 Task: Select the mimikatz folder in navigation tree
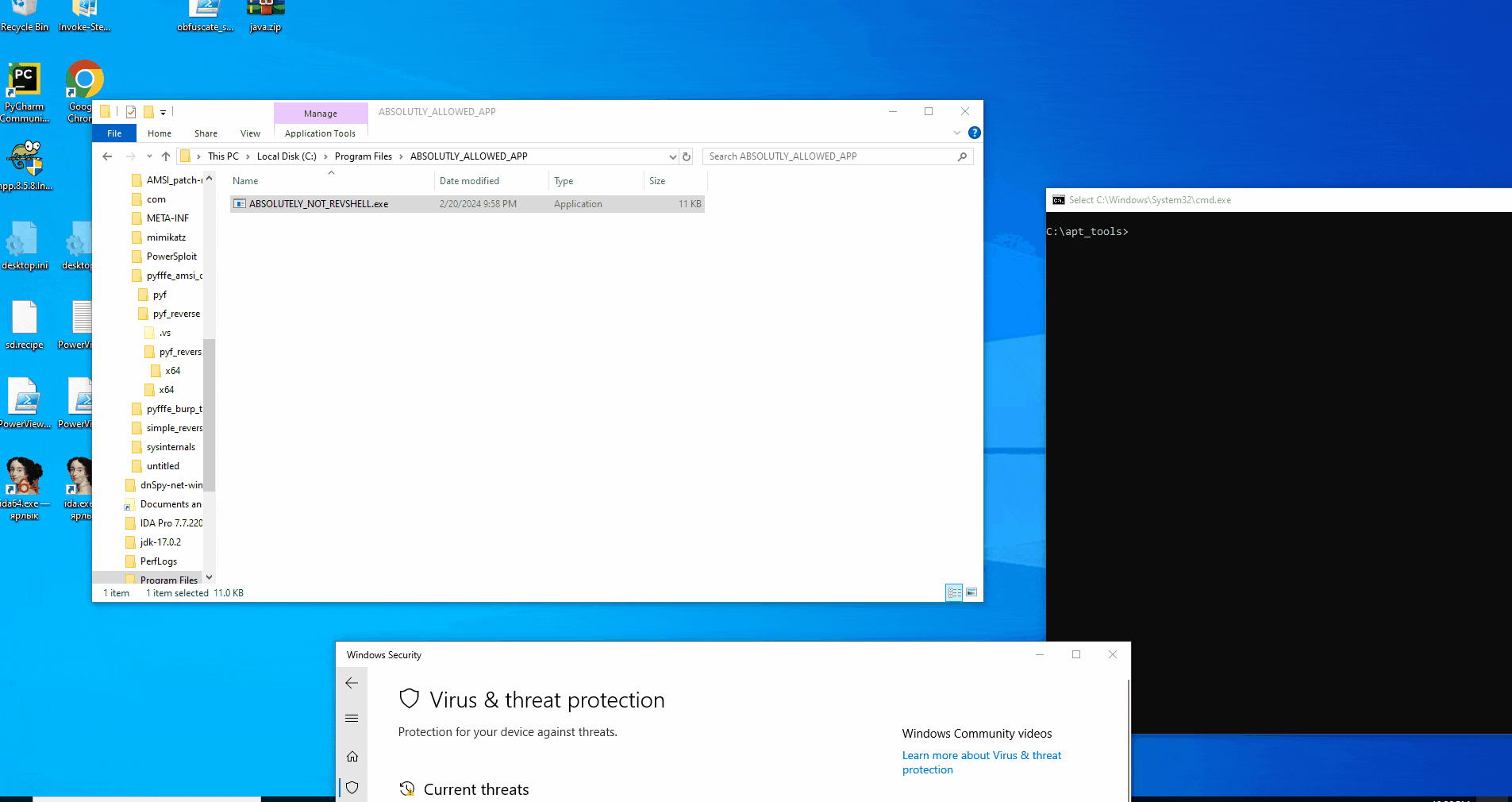[x=166, y=237]
